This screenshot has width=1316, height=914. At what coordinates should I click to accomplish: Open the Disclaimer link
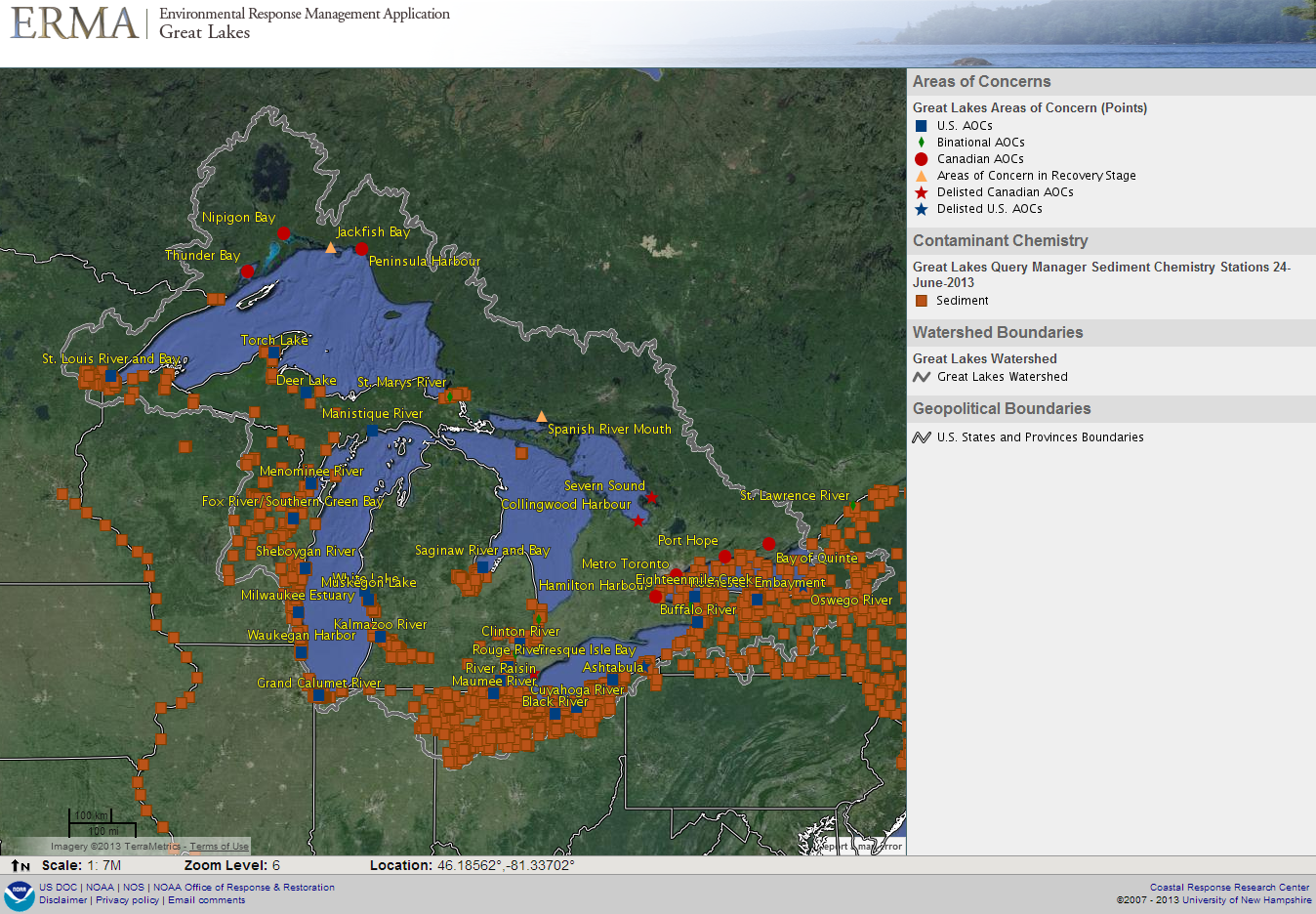click(x=63, y=900)
